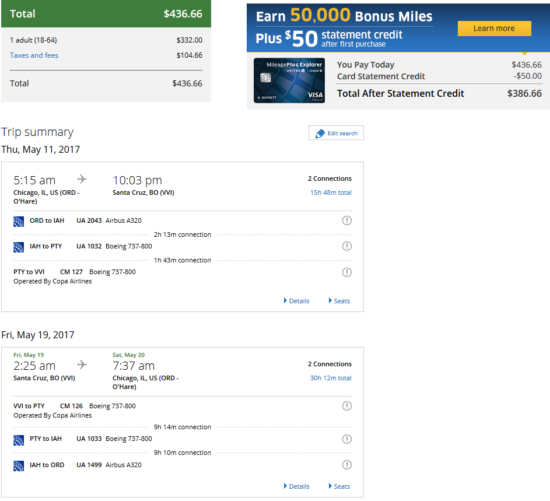Click the 2:25 am departure time
550x501 pixels.
pyautogui.click(x=34, y=366)
